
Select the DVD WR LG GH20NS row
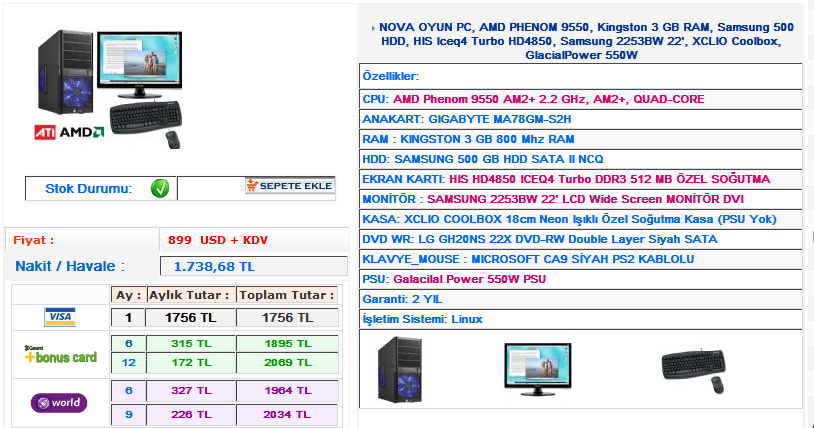click(580, 239)
